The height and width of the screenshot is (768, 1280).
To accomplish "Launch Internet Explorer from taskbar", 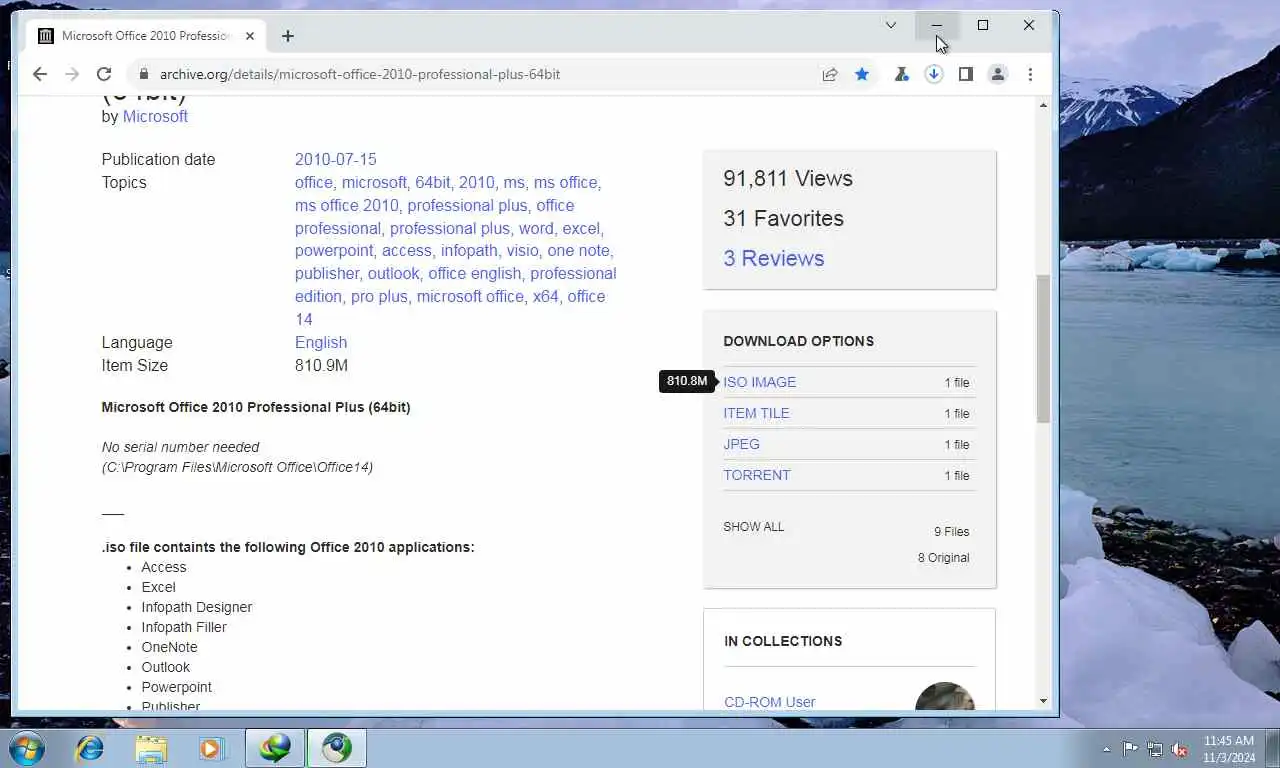I will [x=90, y=748].
